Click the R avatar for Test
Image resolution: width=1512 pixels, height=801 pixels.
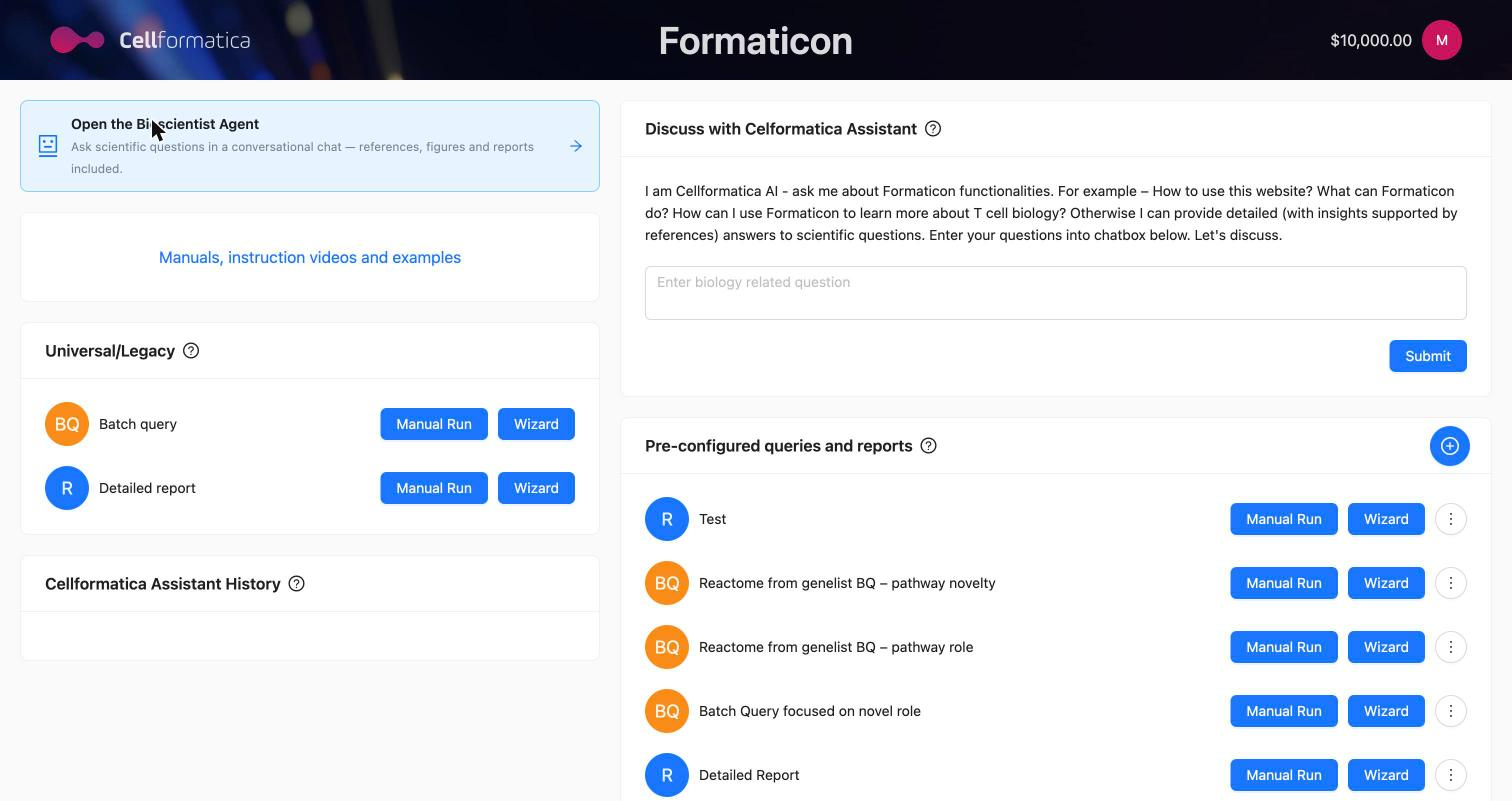click(x=667, y=519)
